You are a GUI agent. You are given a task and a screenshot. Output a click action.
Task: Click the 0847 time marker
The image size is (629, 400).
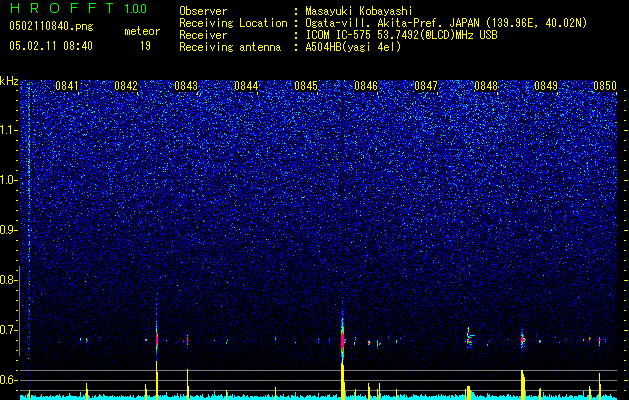pos(426,86)
